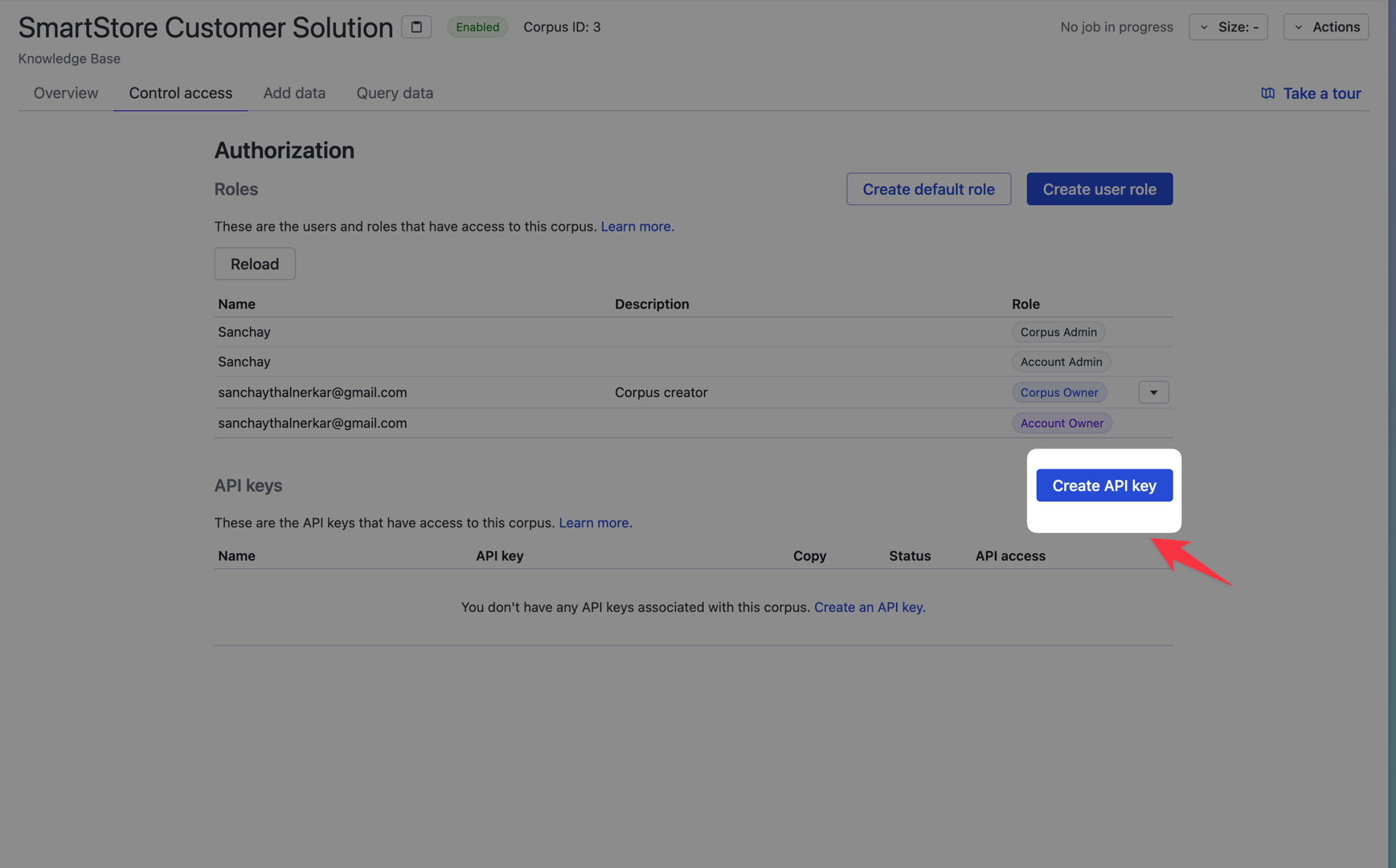Expand the Corpus Owner row dropdown arrow
The width and height of the screenshot is (1396, 868).
1153,392
